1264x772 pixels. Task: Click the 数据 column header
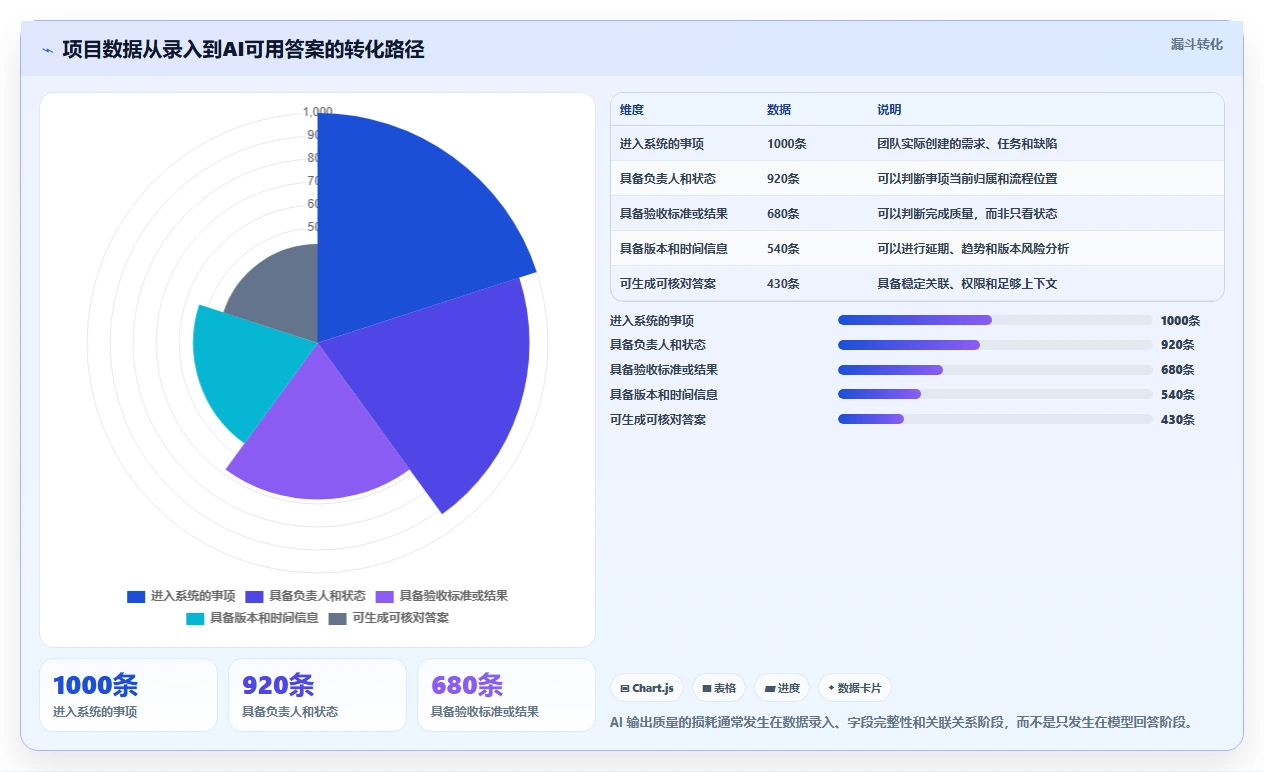point(779,110)
